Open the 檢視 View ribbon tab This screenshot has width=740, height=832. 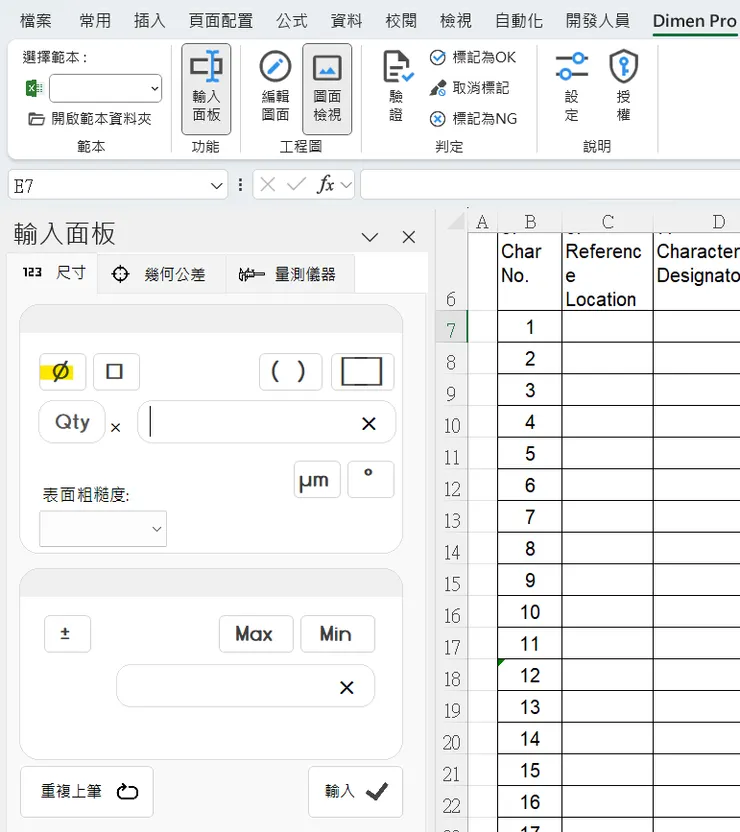tap(456, 21)
